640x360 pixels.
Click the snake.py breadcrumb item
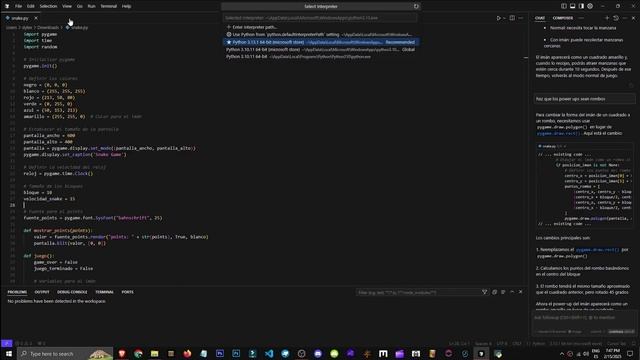point(77,27)
